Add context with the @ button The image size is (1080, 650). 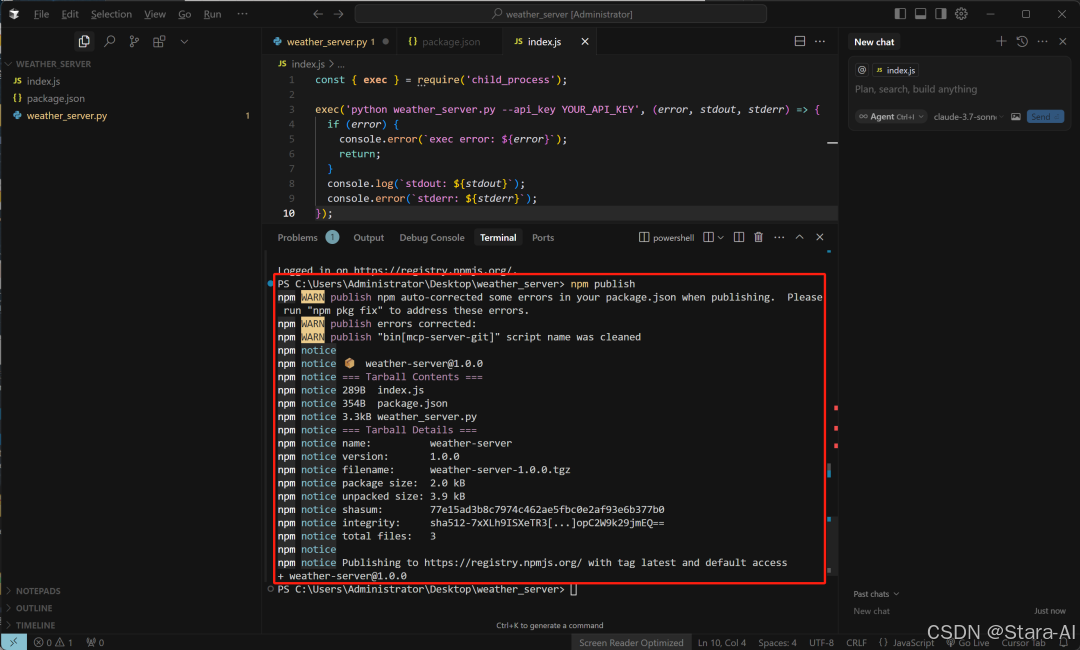coord(862,70)
